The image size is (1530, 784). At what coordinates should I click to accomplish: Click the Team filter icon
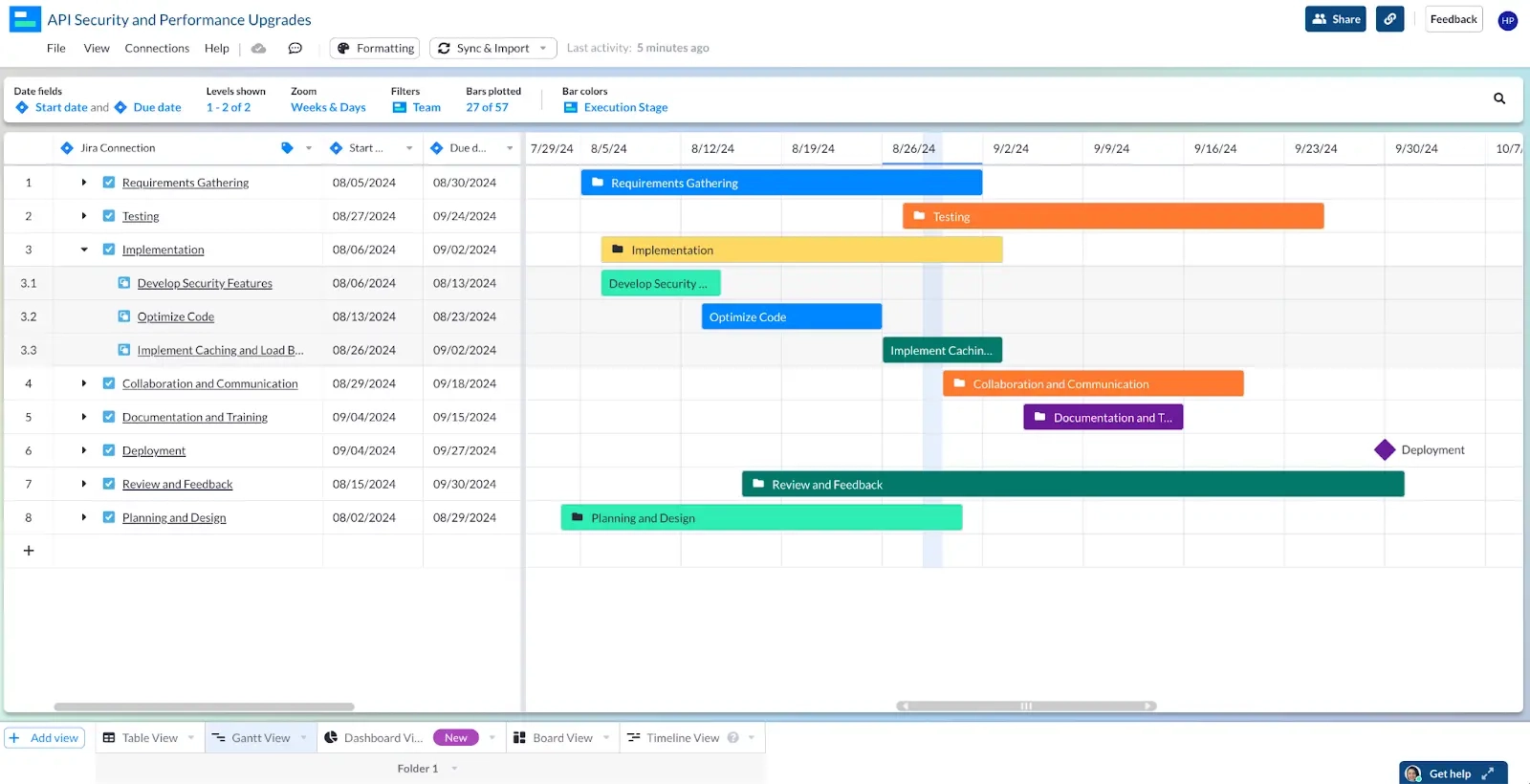pos(400,107)
